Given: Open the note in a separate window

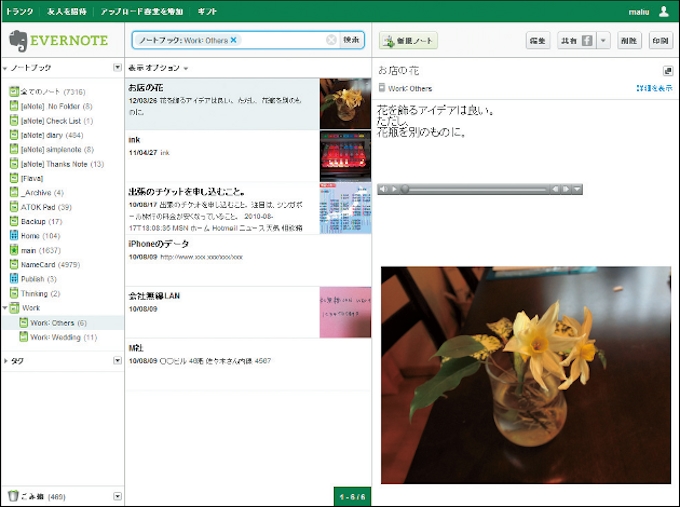Looking at the screenshot, I should pyautogui.click(x=667, y=71).
